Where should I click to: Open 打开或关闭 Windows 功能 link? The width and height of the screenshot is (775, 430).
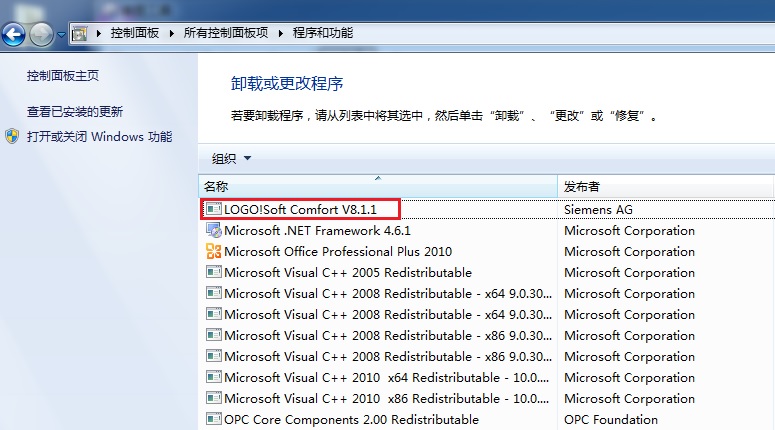[99, 136]
